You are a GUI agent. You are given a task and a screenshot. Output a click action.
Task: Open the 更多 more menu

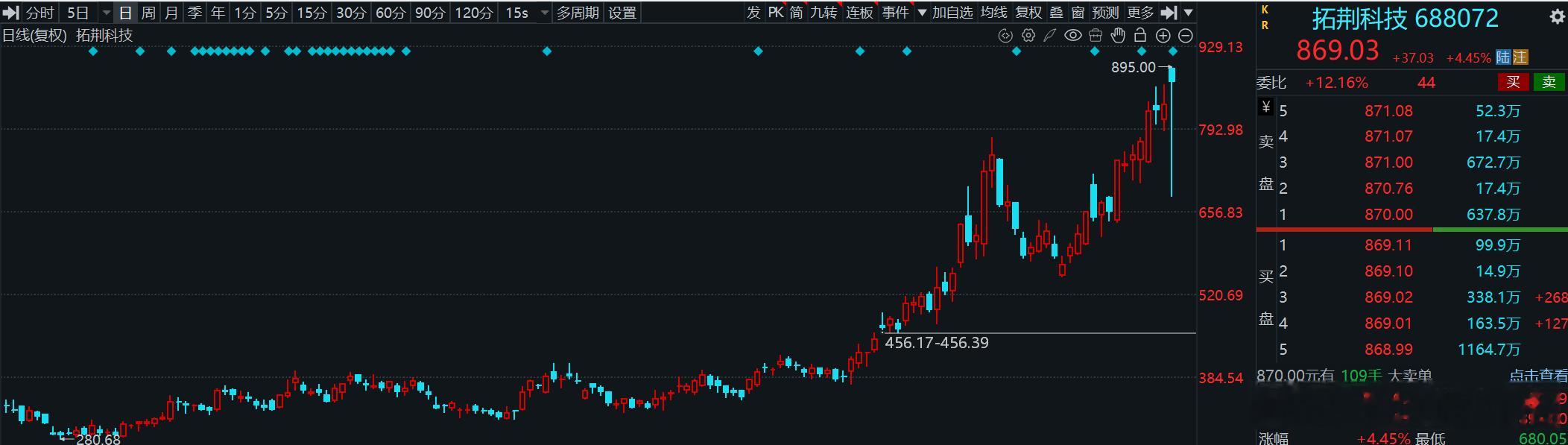click(x=1140, y=13)
